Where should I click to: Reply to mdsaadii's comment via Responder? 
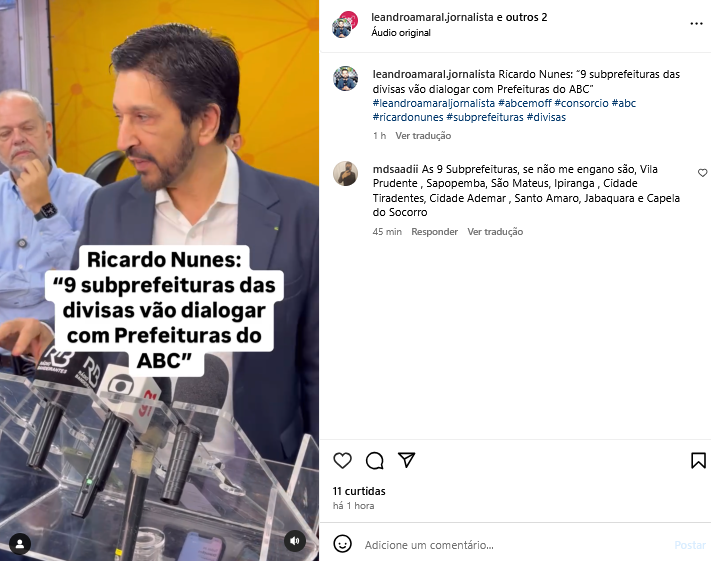pos(434,232)
